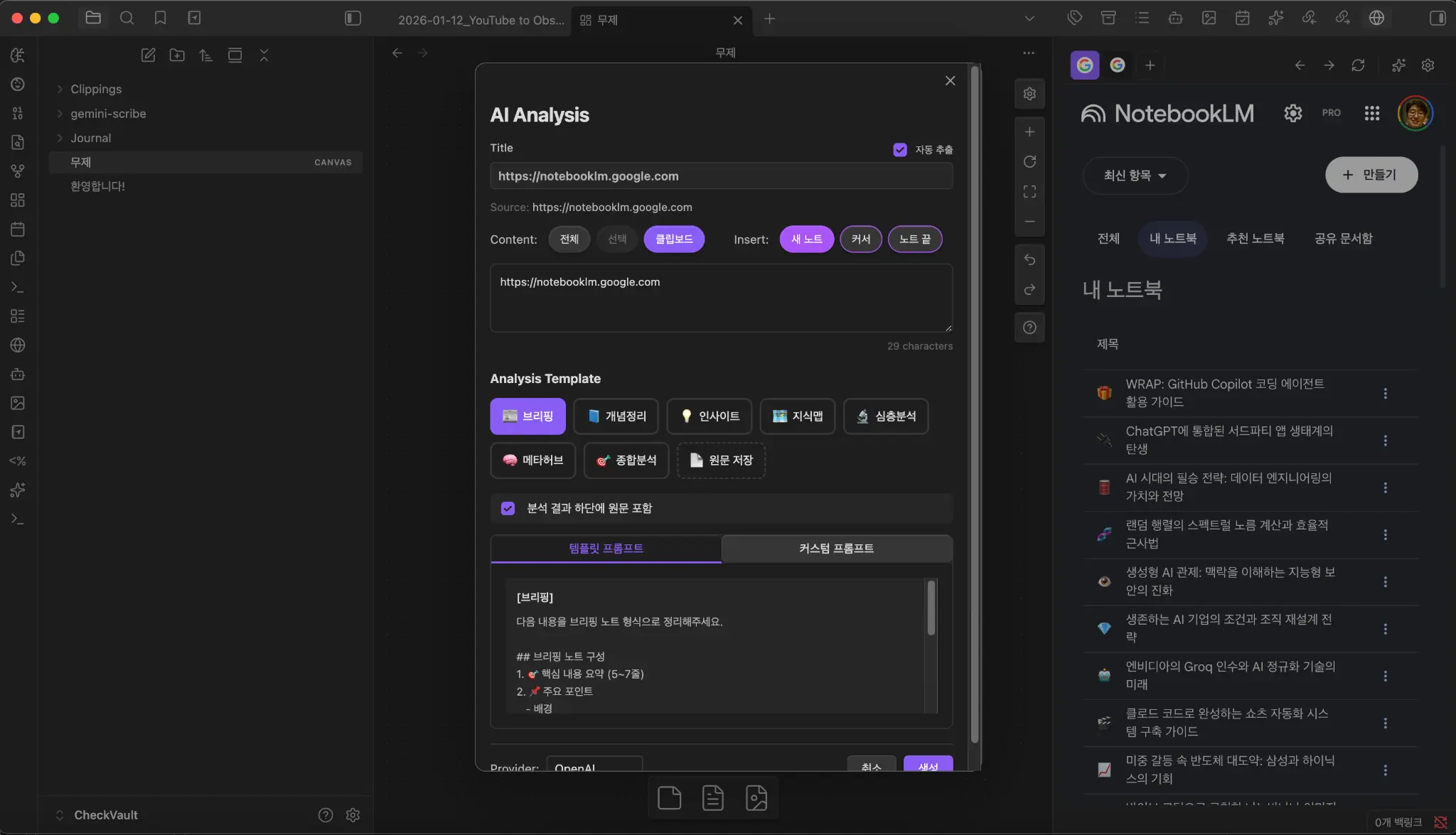Open Google apps grid in NotebookLM
Screen dimensions: 1456x835
pyautogui.click(x=1372, y=113)
